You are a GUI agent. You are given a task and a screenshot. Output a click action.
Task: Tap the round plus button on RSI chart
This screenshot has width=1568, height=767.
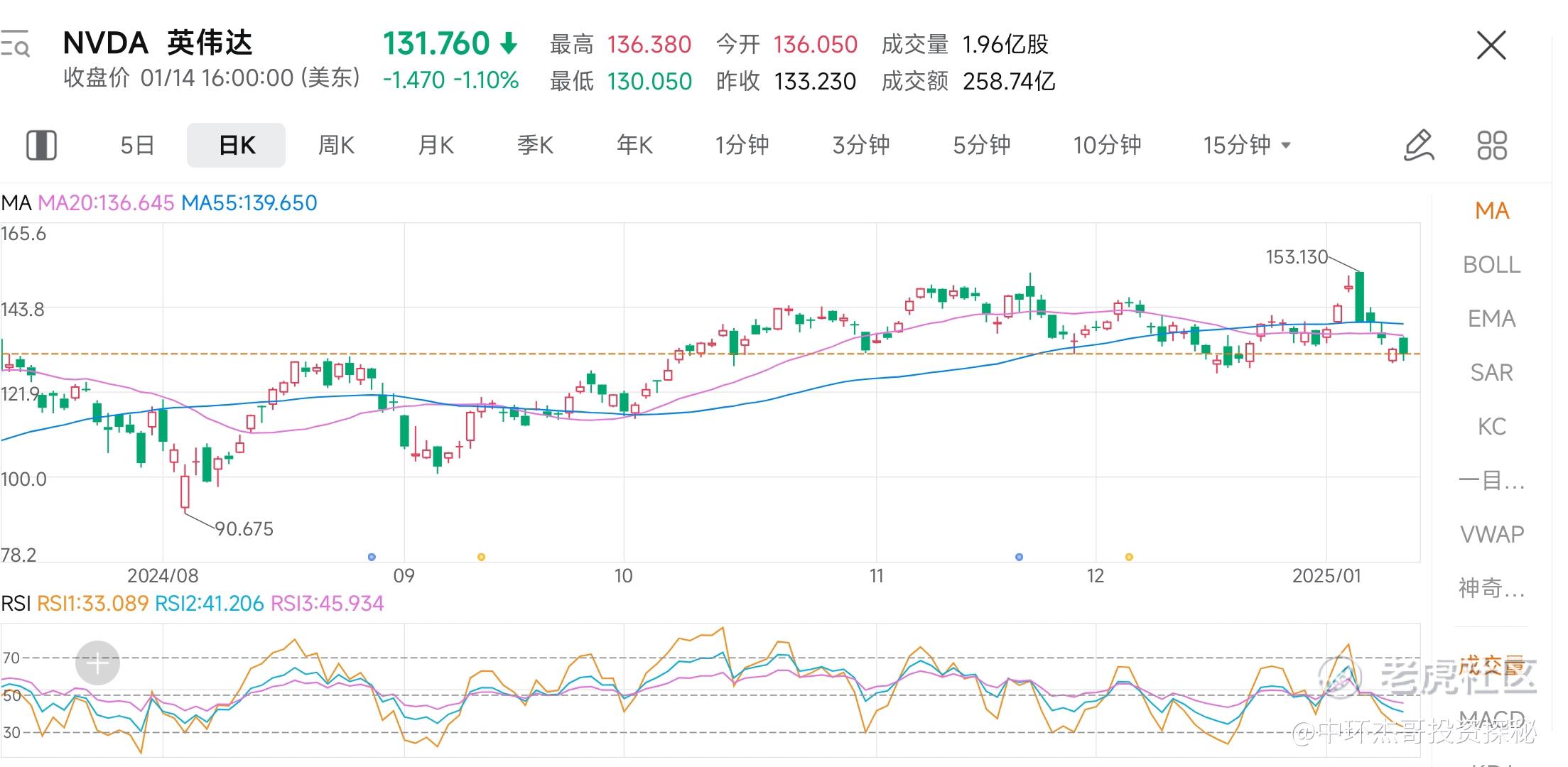[x=97, y=663]
